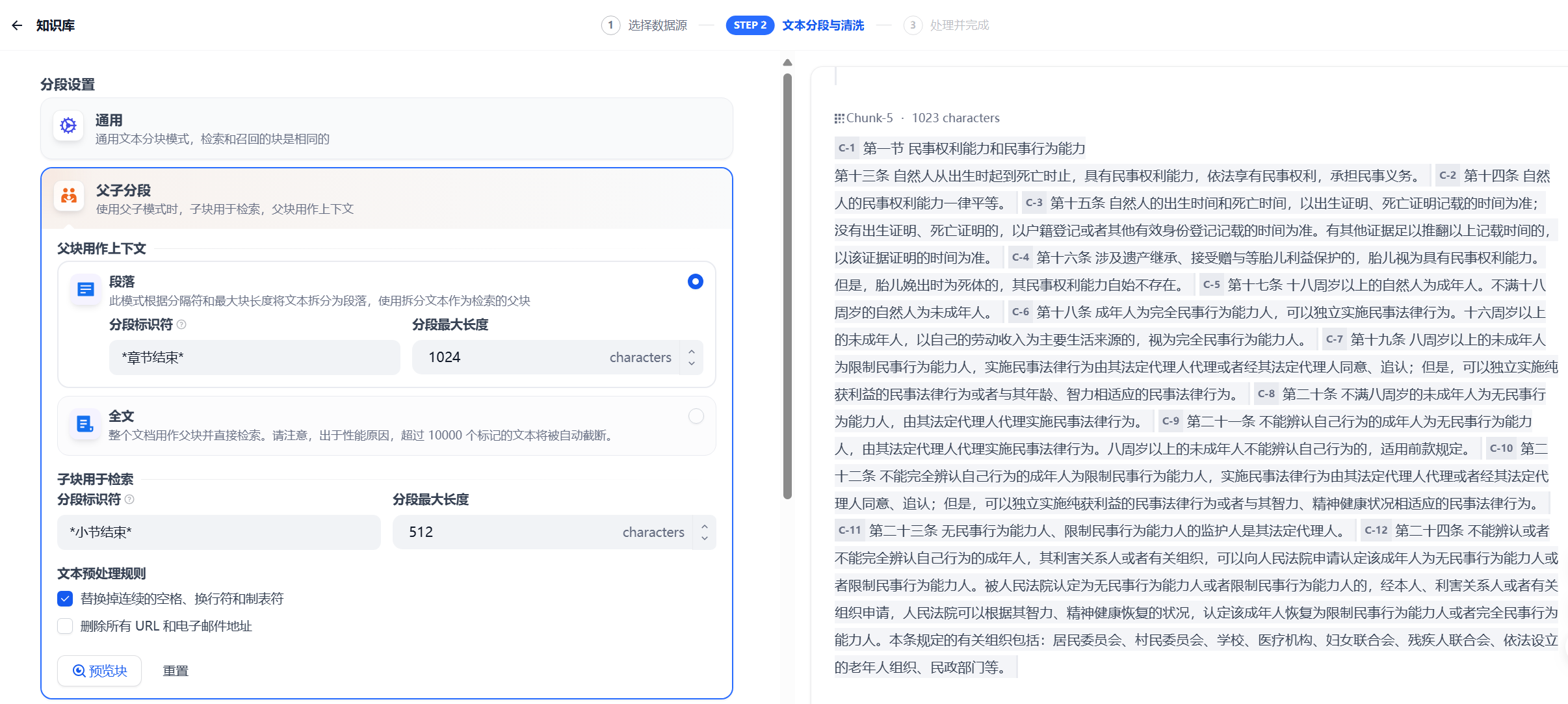Click the STEP 2 badge

tap(750, 25)
